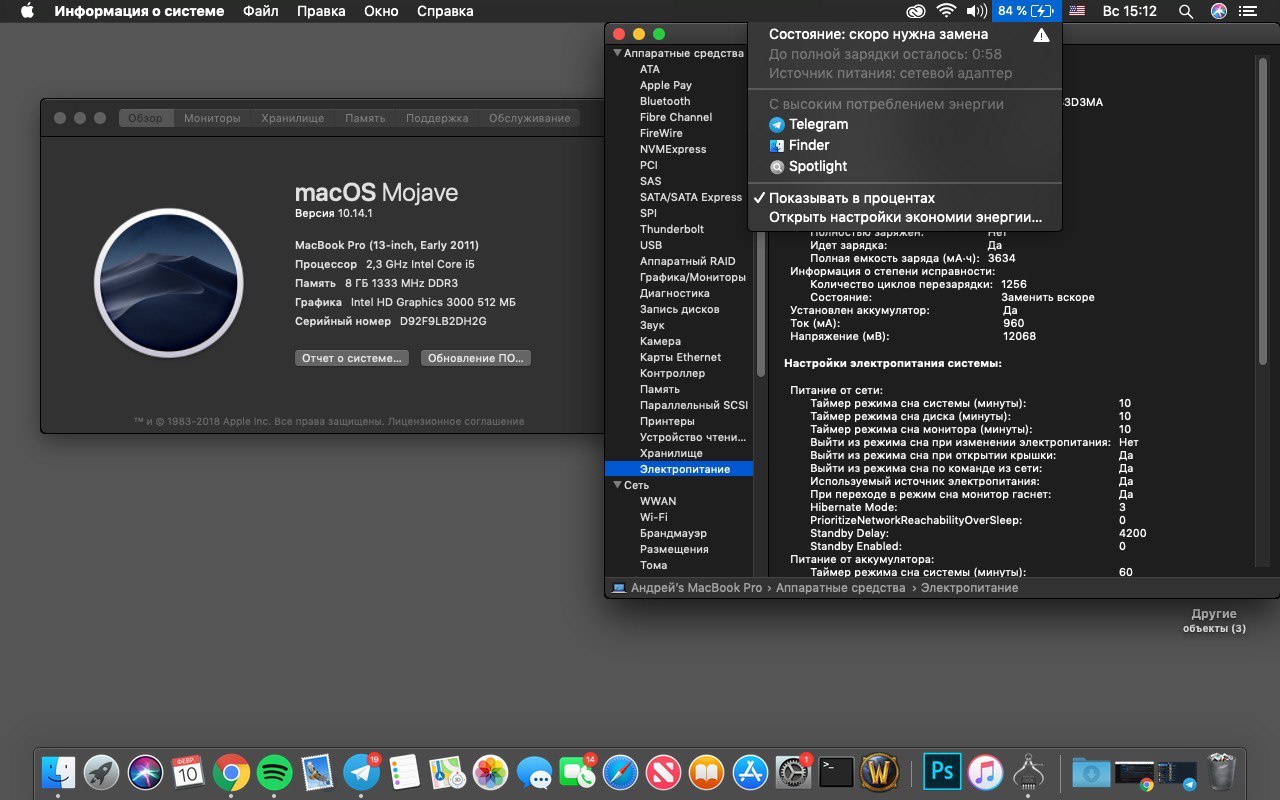Screen dimensions: 1280x800
Task: Switch to the Мониторы tab
Action: pos(212,118)
